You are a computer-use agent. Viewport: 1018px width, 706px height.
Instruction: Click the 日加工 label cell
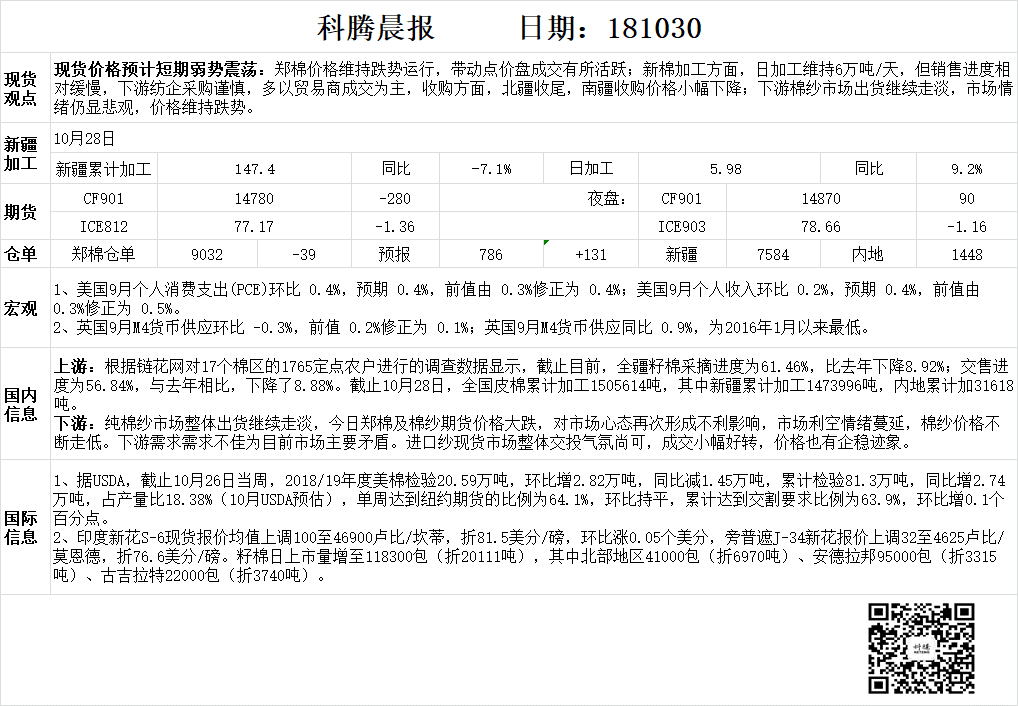[x=590, y=169]
